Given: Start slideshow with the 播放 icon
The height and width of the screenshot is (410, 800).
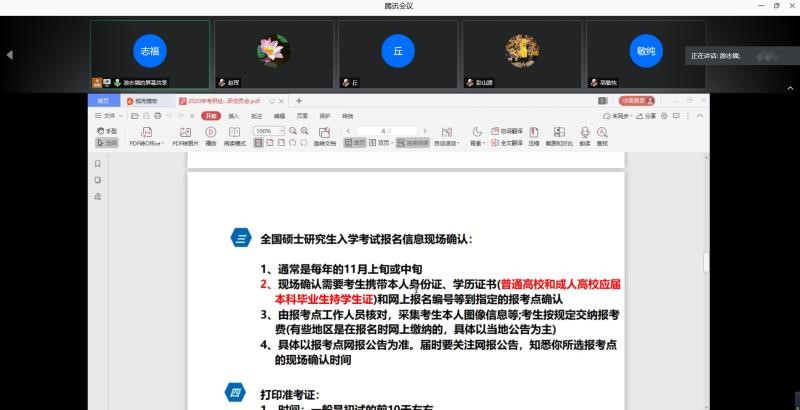Looking at the screenshot, I should point(211,132).
